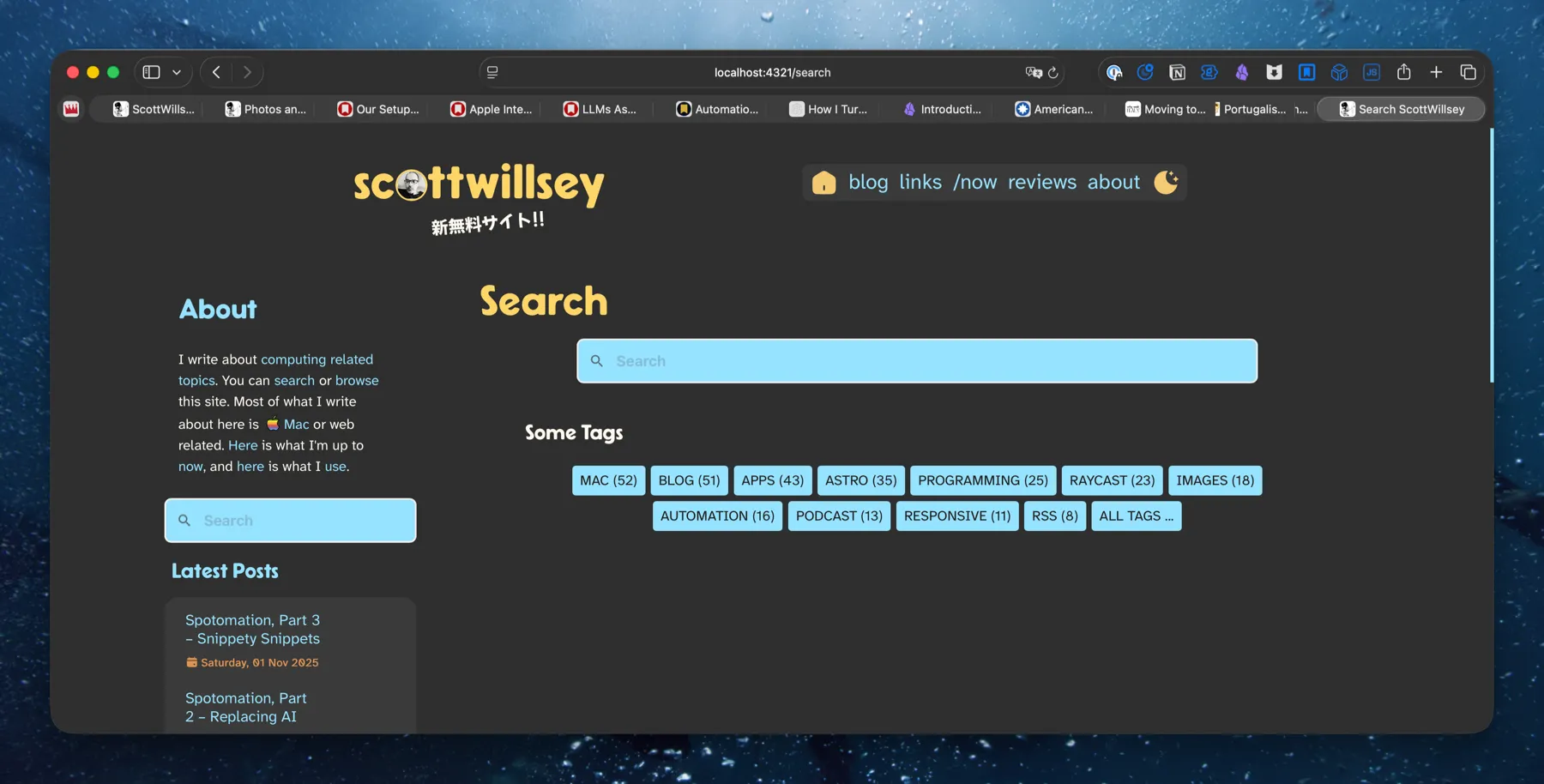The image size is (1544, 784).
Task: Click inside the main Search input field
Action: click(x=915, y=360)
